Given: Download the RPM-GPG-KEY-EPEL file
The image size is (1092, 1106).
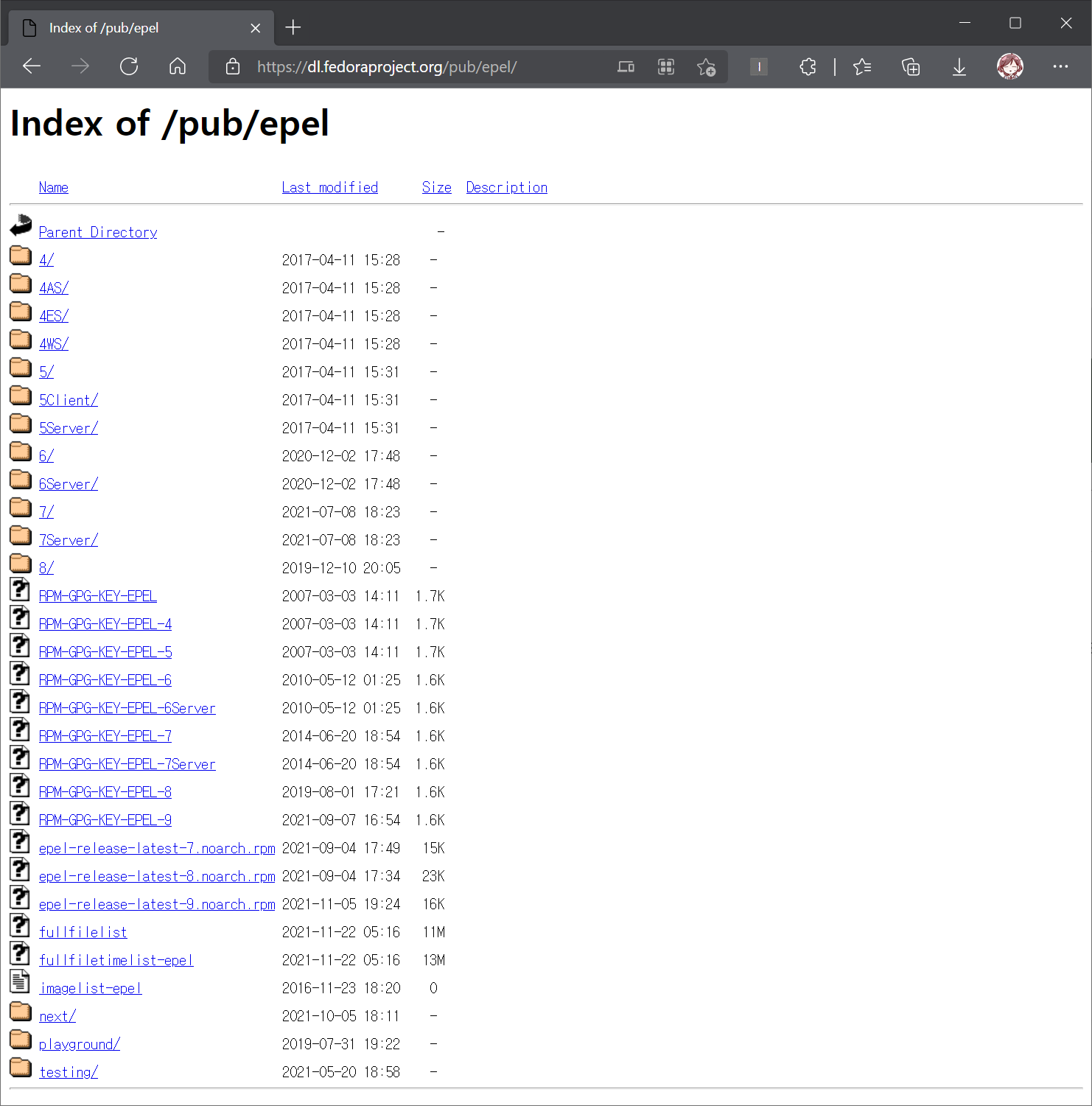Looking at the screenshot, I should 98,596.
